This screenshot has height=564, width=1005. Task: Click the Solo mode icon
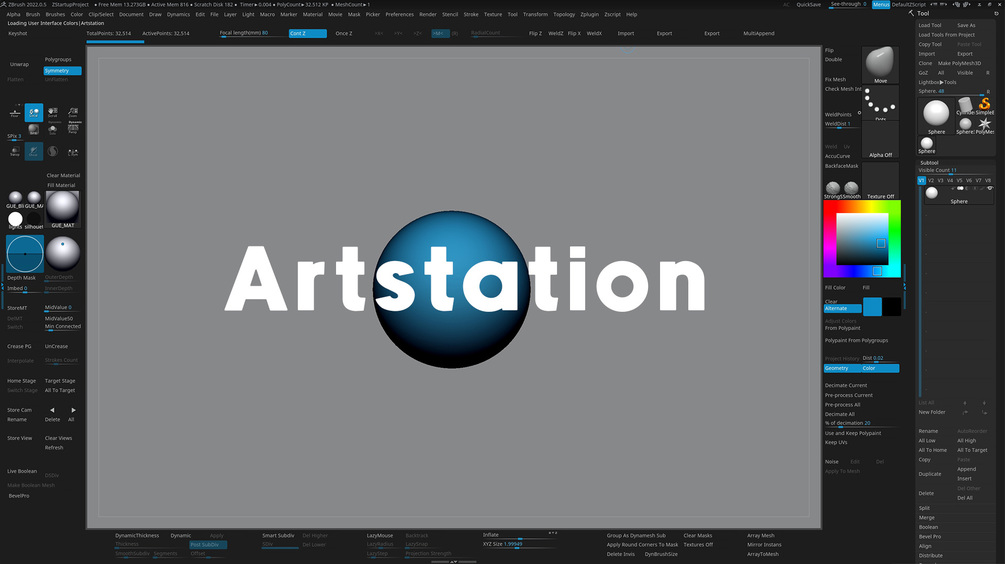click(x=53, y=130)
